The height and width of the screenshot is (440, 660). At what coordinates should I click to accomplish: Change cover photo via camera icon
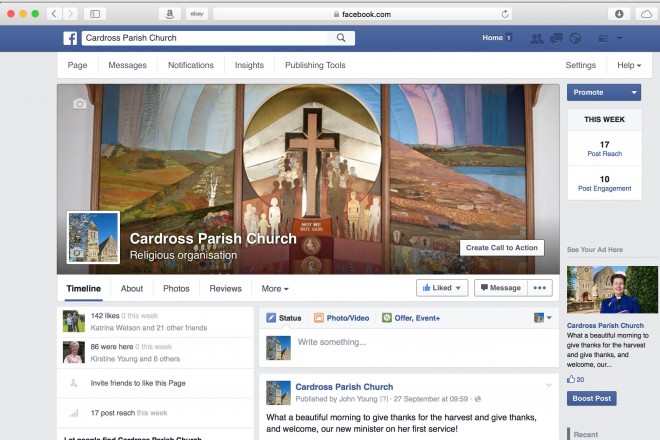pyautogui.click(x=80, y=104)
